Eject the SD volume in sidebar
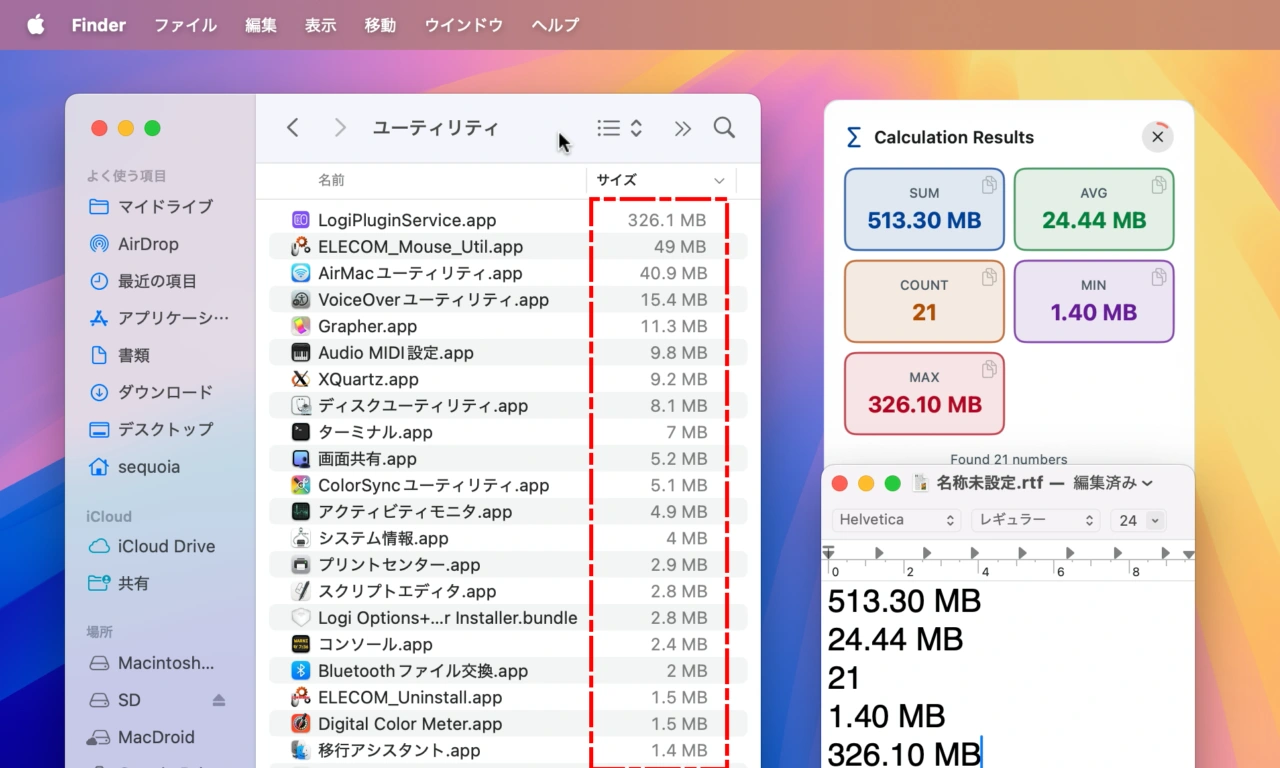 pos(219,700)
